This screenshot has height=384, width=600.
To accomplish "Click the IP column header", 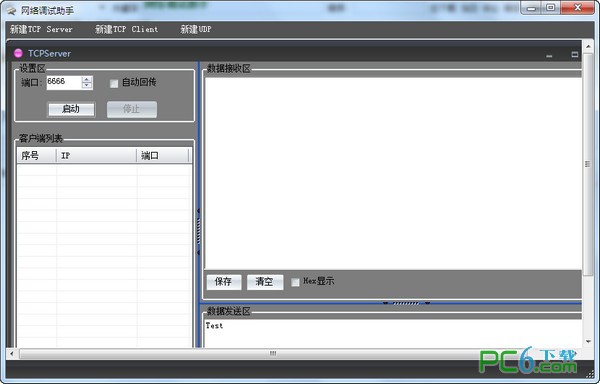I will coord(96,156).
